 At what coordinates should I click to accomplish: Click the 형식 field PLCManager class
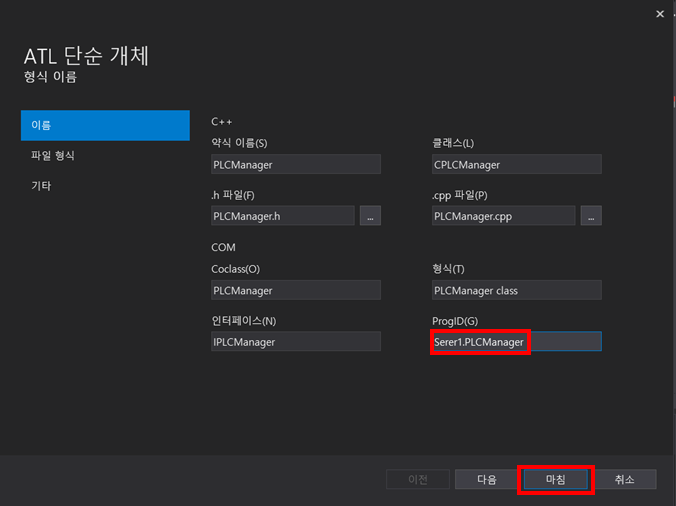pyautogui.click(x=516, y=290)
